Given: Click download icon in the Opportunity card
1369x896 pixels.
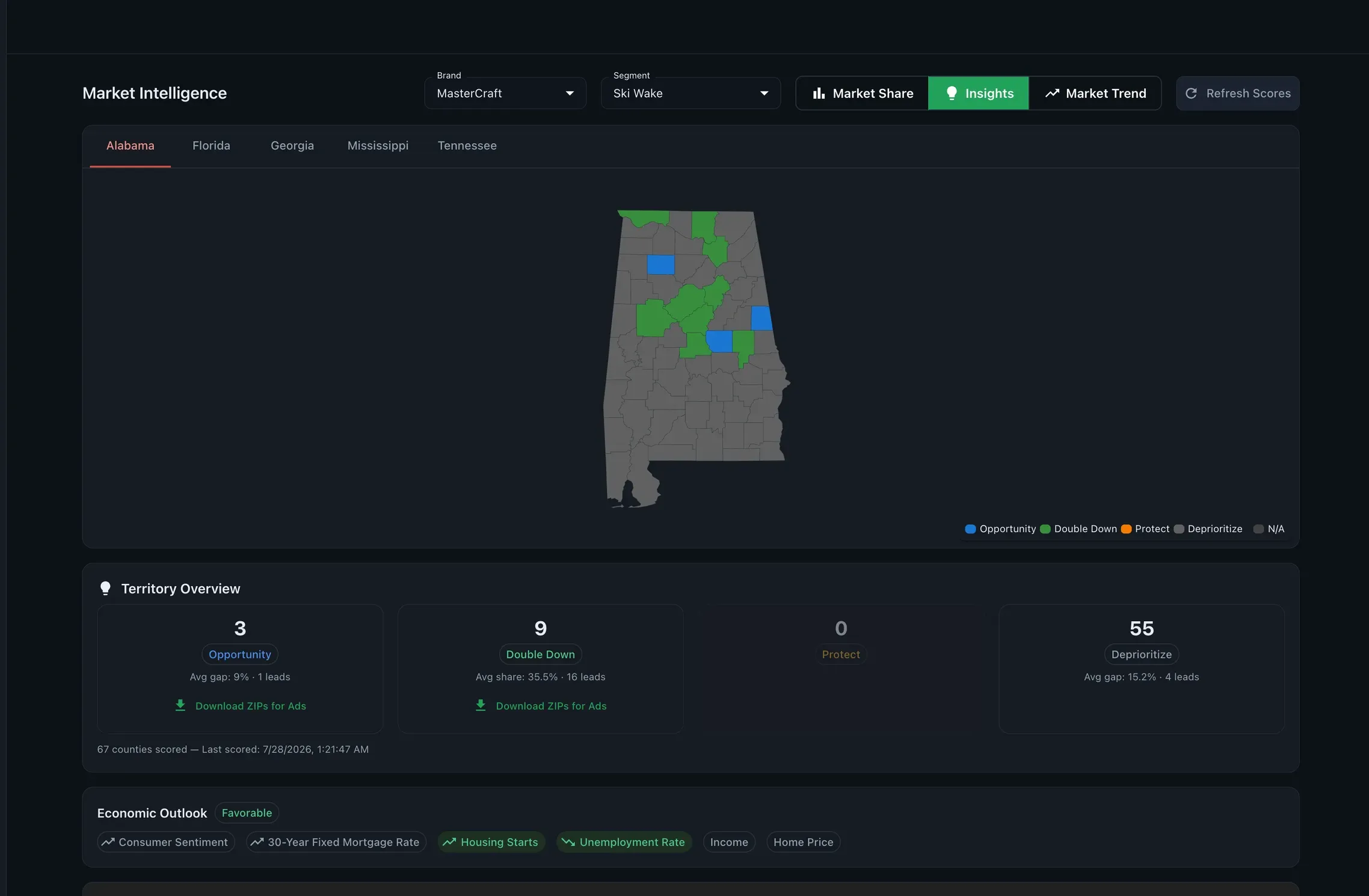Looking at the screenshot, I should (x=180, y=705).
